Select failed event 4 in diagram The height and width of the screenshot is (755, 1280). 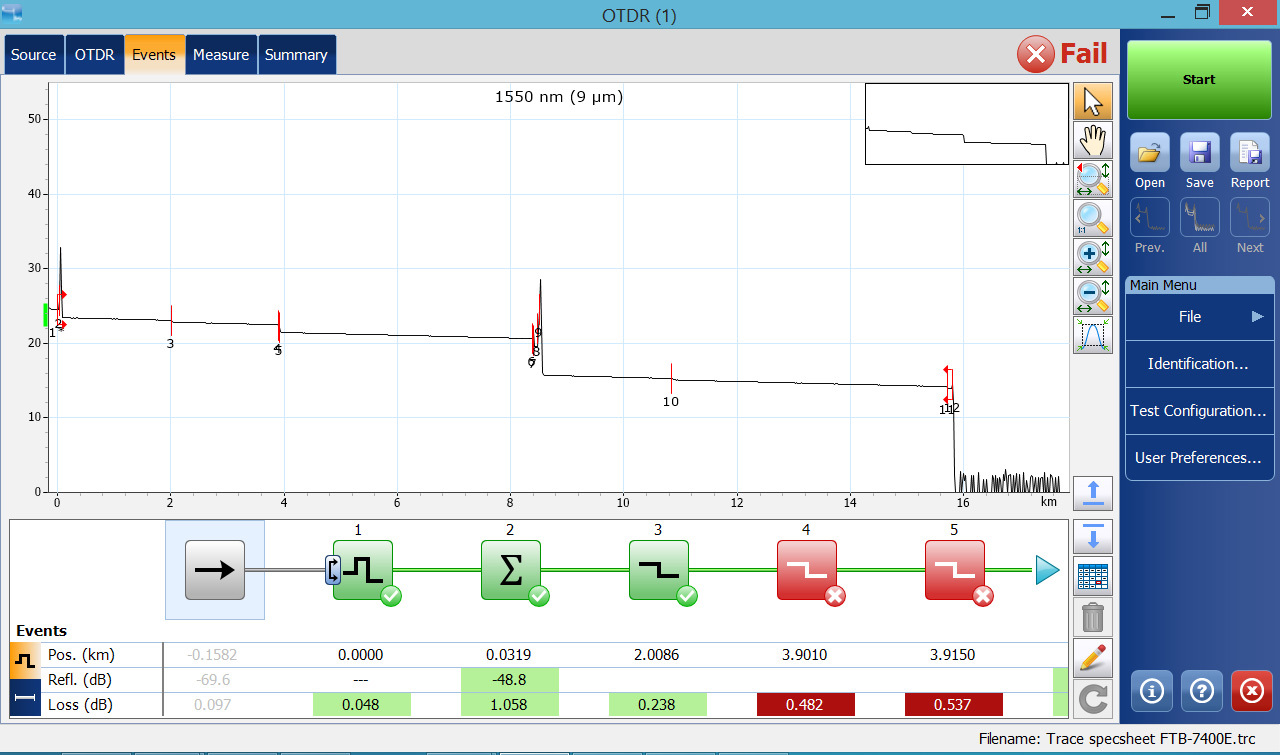click(807, 570)
